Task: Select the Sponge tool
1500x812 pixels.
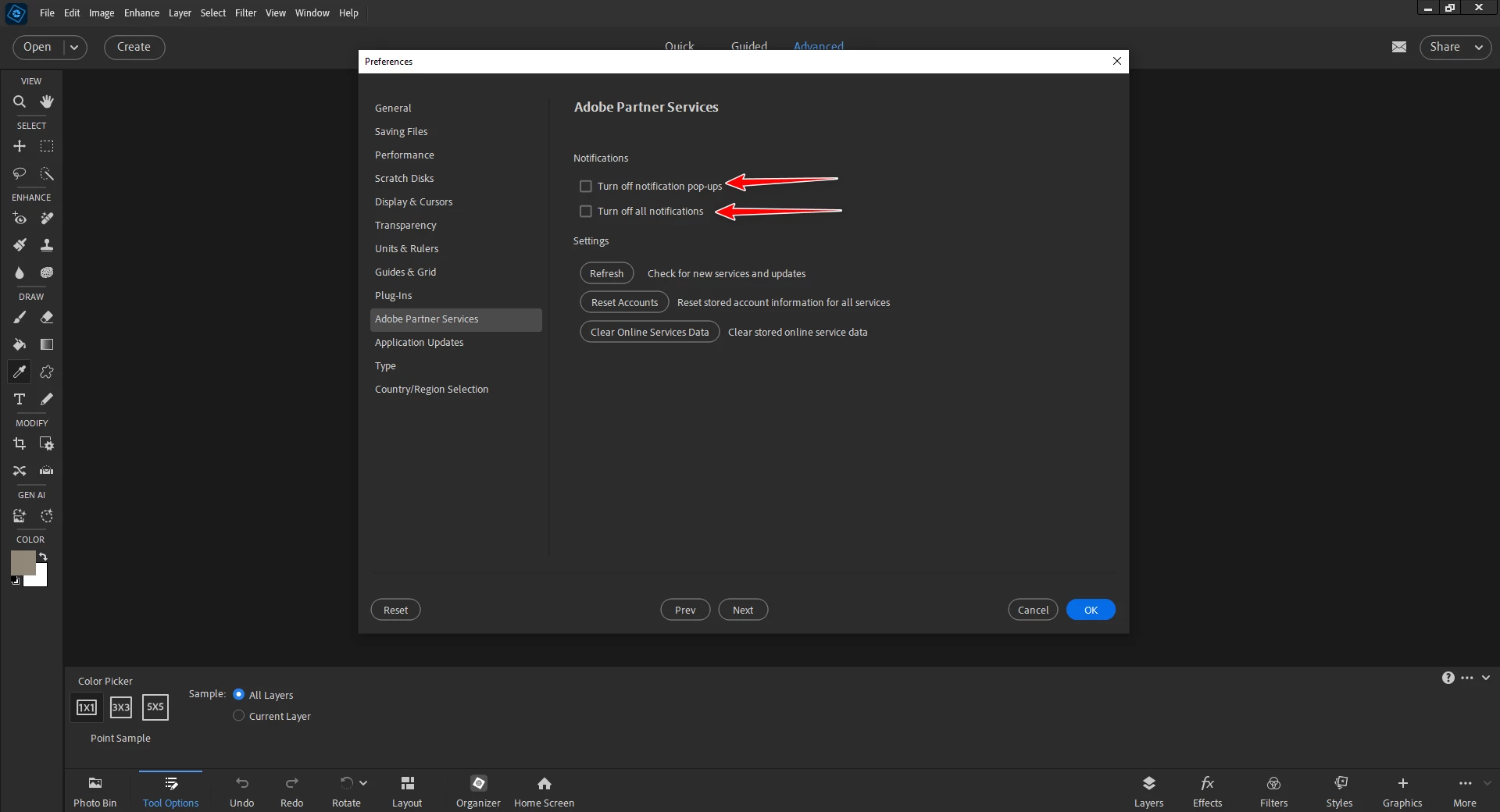Action: pyautogui.click(x=47, y=272)
